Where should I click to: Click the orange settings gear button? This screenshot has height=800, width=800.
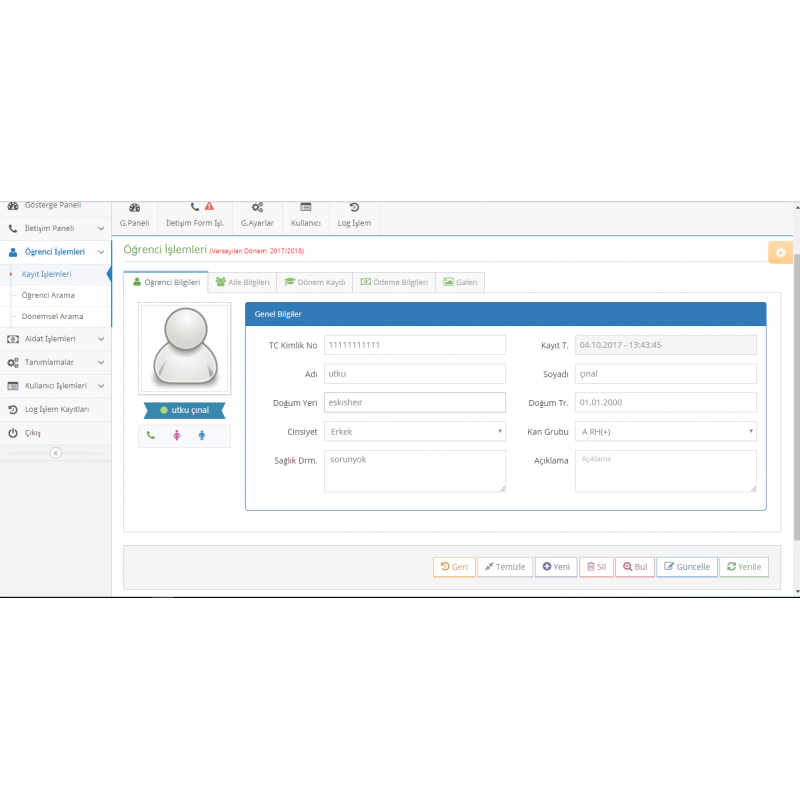(x=780, y=252)
